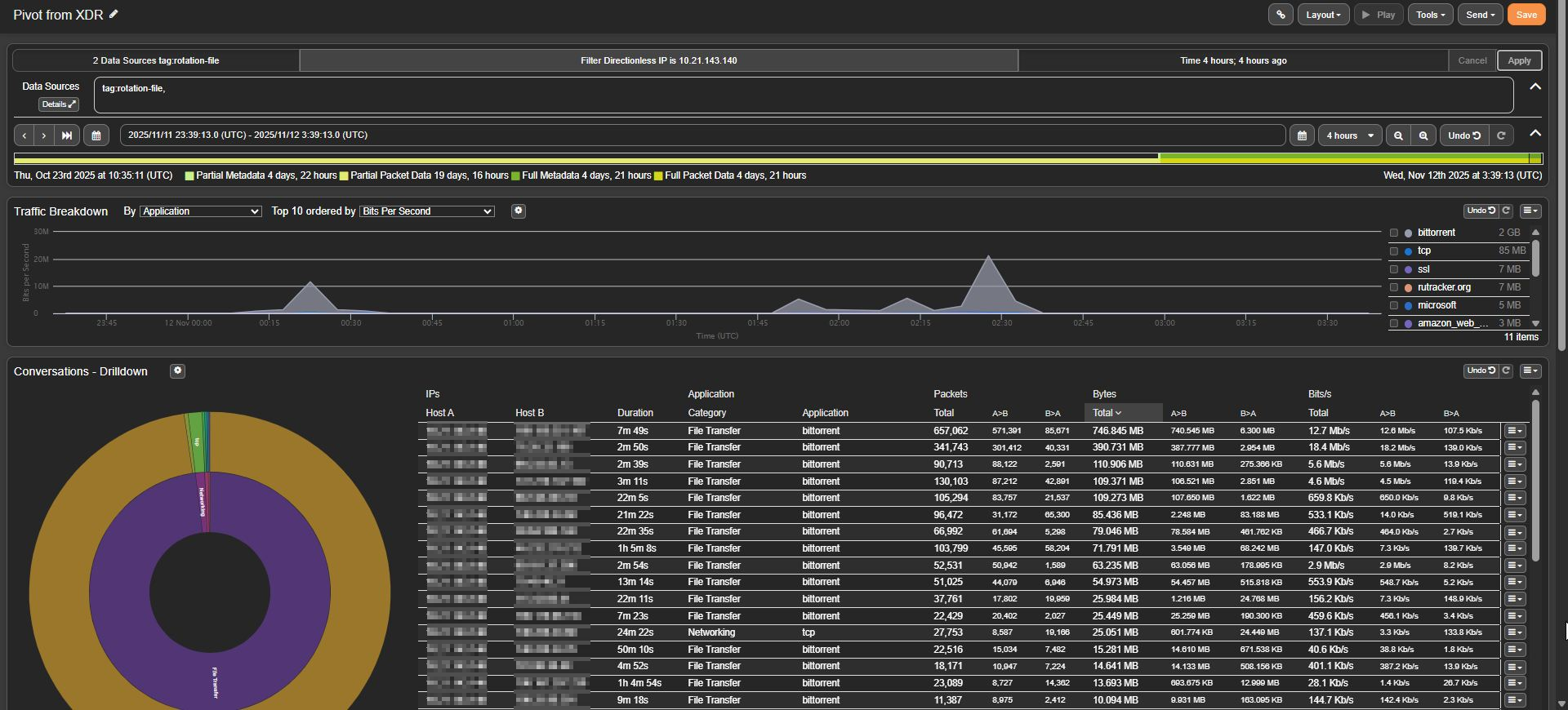Click the time range text field
1568x710 pixels.
point(702,135)
